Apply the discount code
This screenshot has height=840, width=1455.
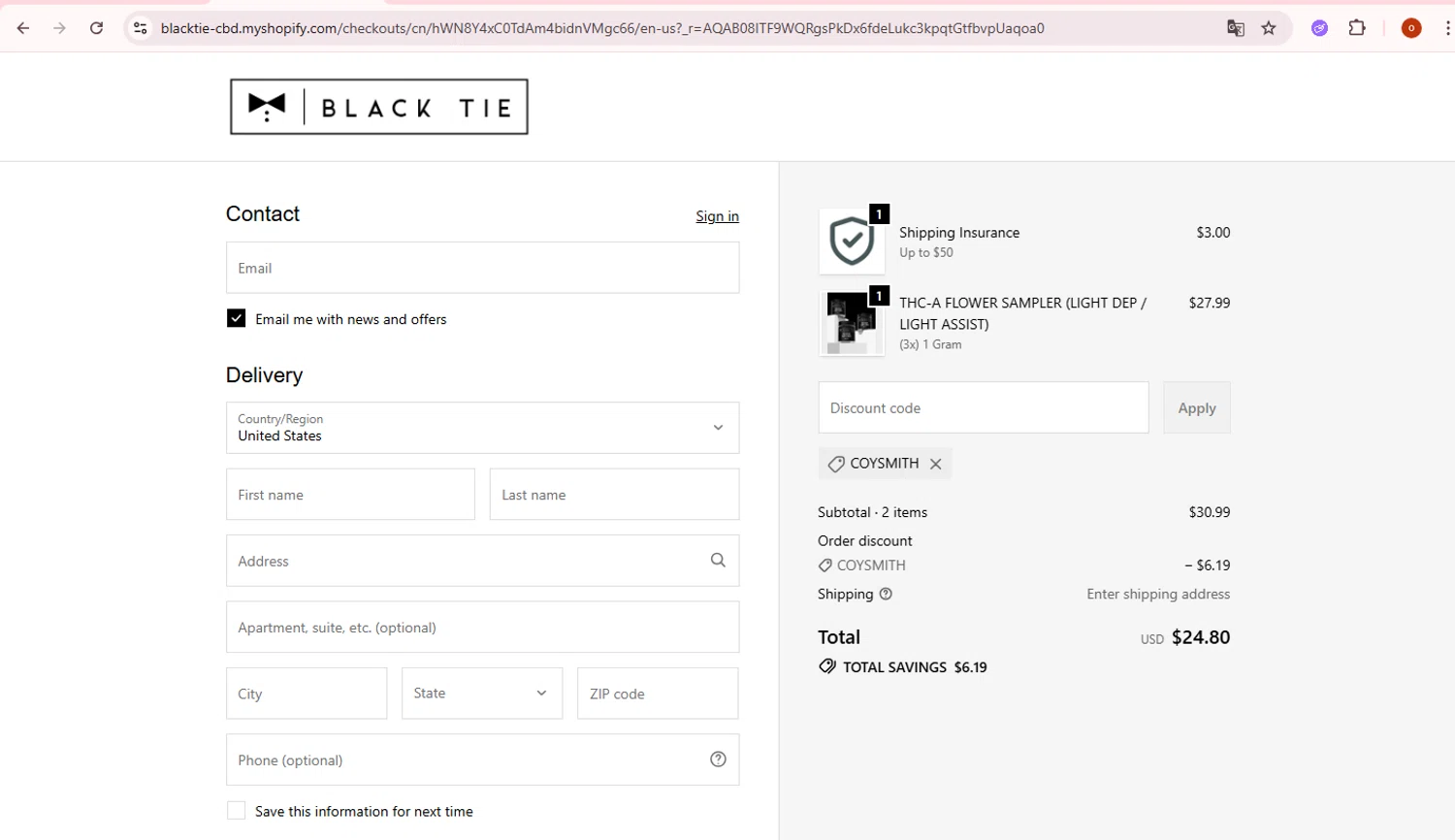1197,407
